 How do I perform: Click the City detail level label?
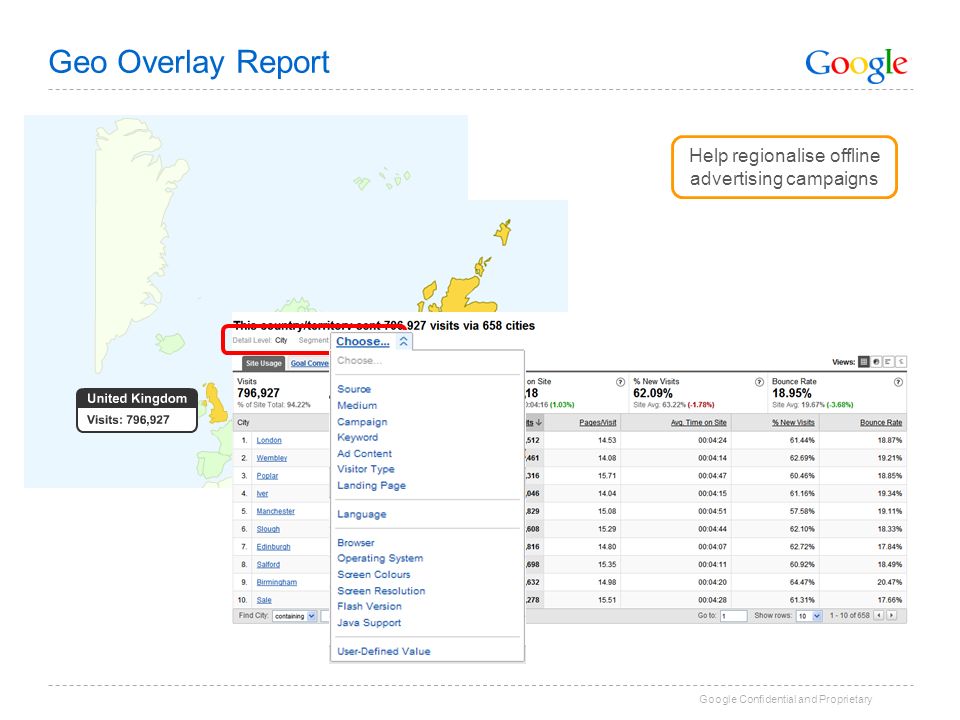281,340
